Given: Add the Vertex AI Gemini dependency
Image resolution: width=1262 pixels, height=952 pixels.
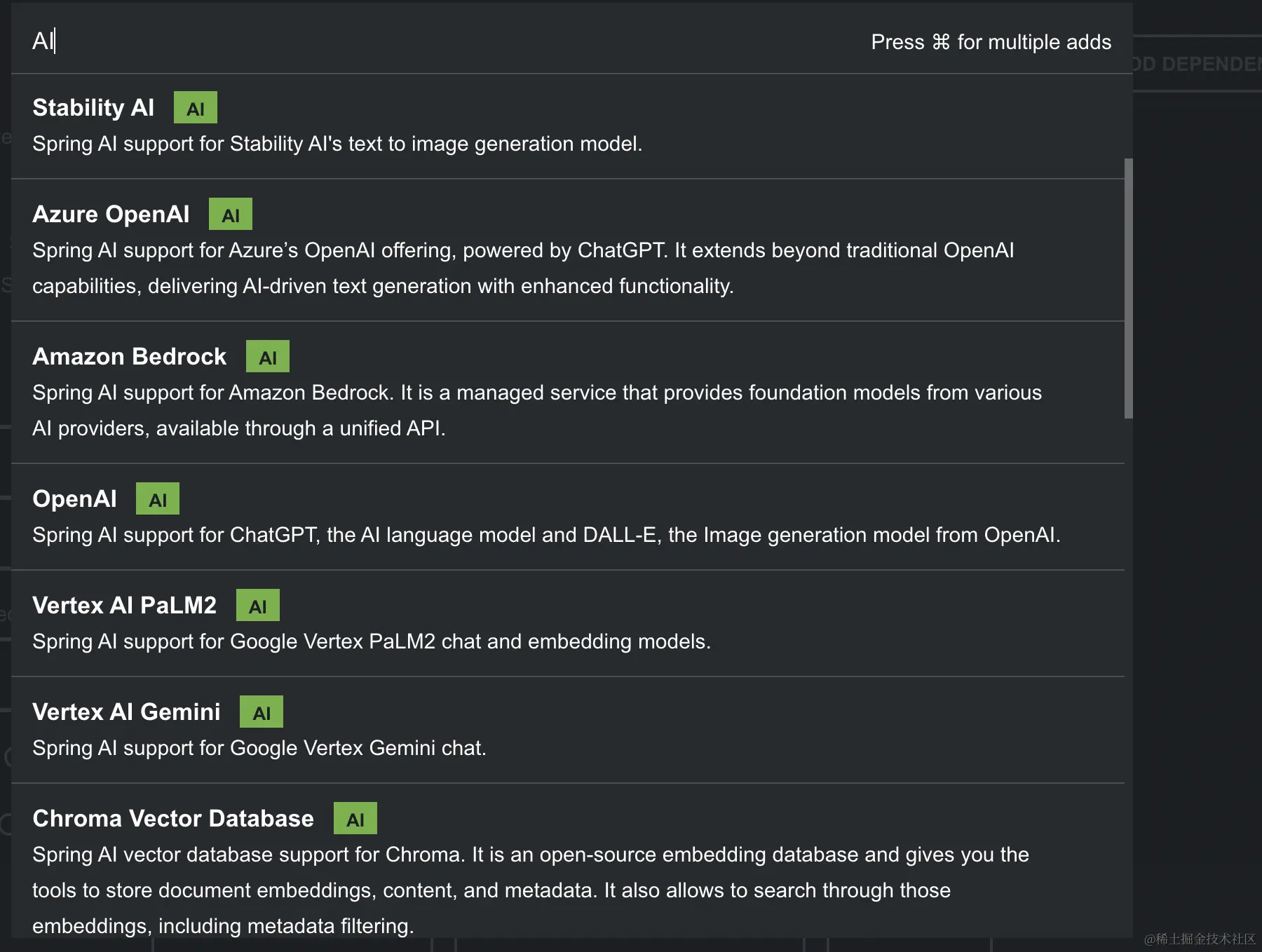Looking at the screenshot, I should [568, 730].
